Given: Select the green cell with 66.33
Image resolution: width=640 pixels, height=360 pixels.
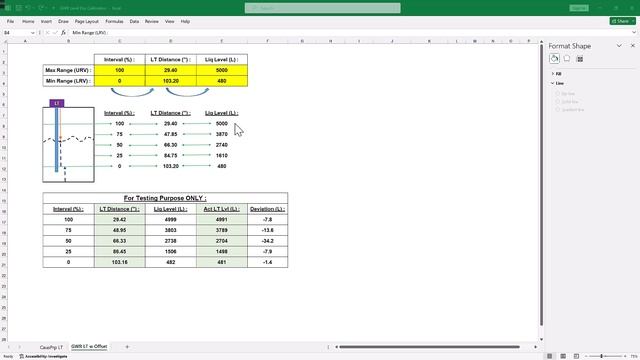Looking at the screenshot, I should 119,241.
